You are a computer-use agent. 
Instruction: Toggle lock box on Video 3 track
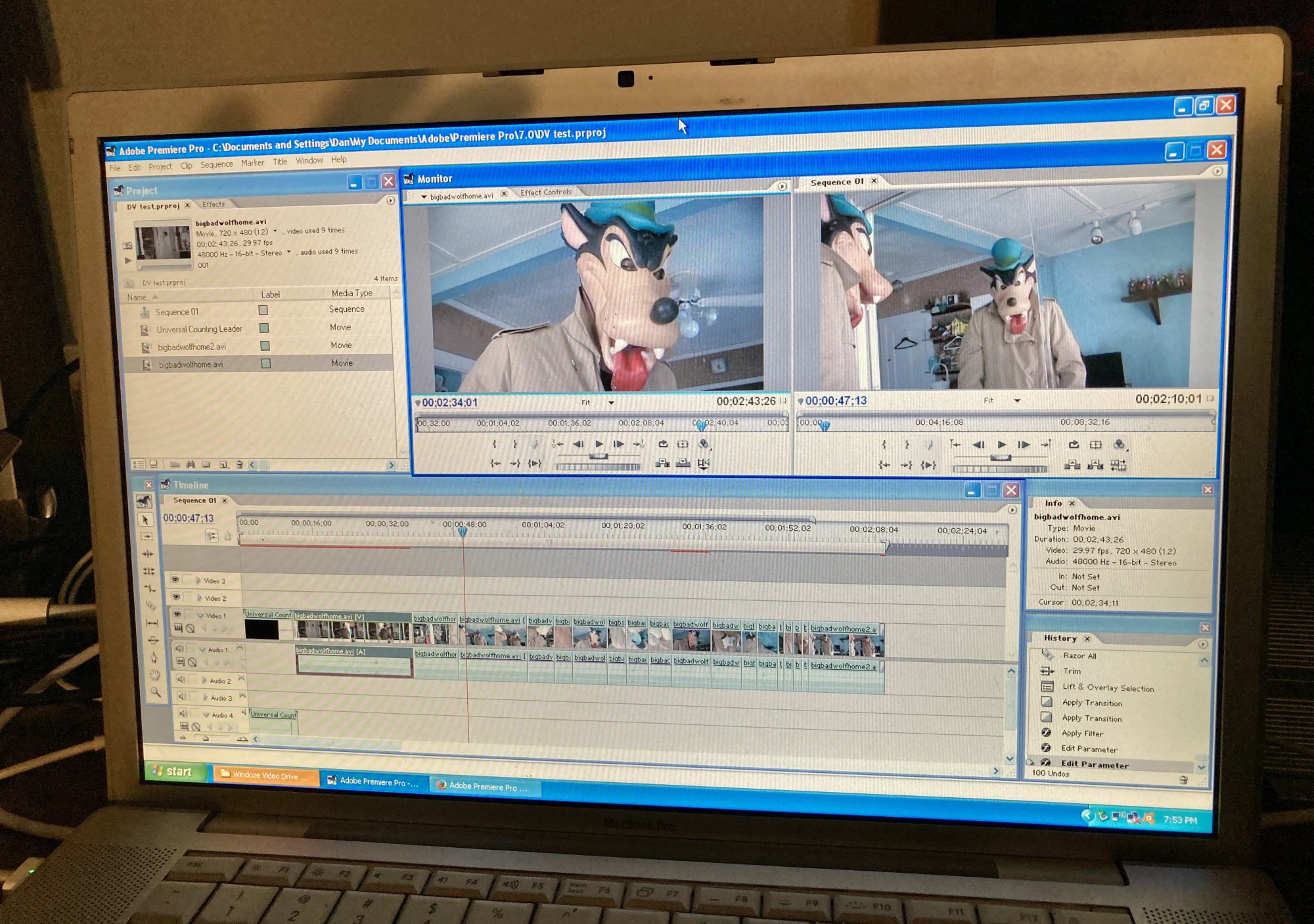tap(187, 580)
